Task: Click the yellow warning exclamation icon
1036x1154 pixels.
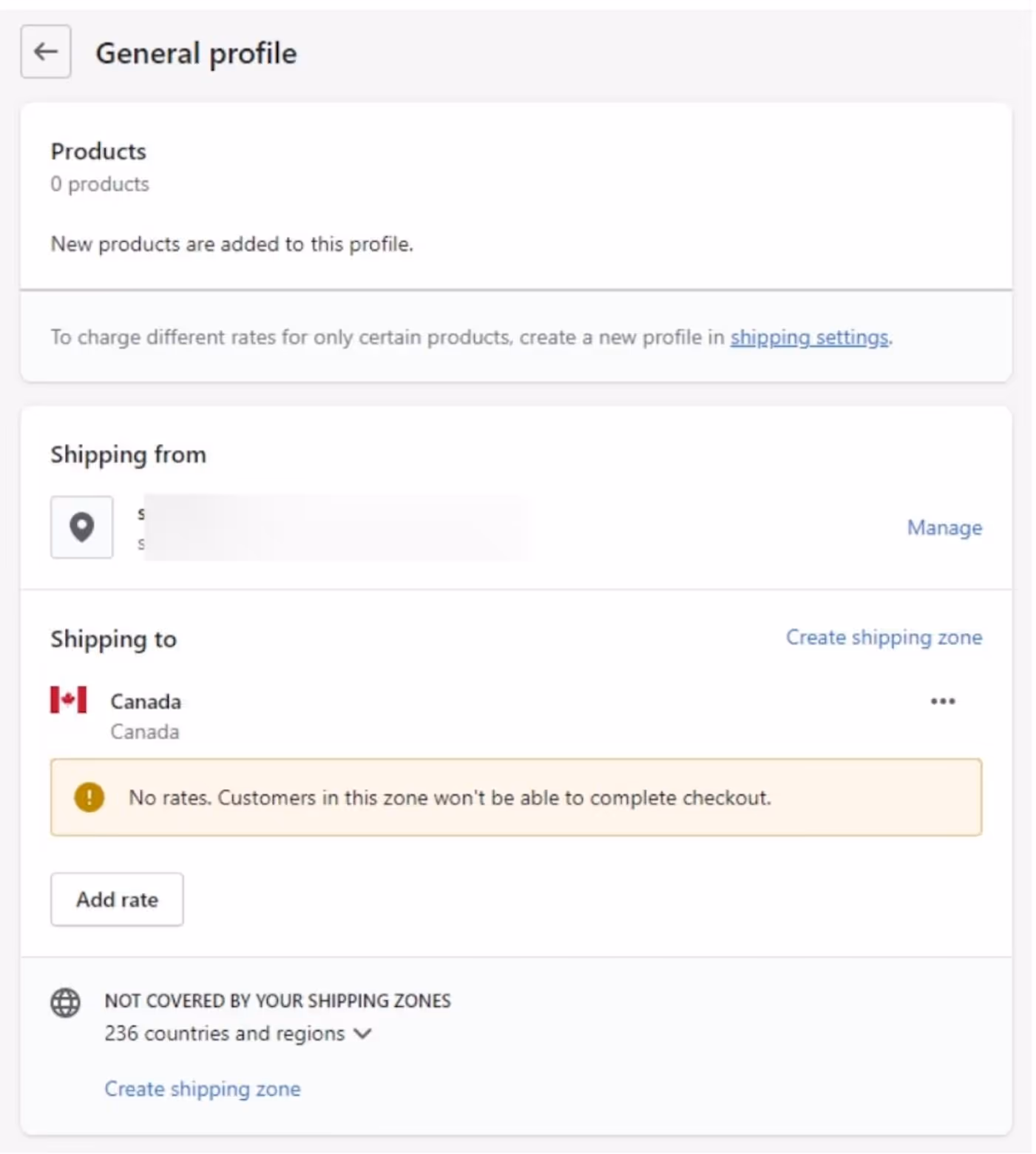Action: pos(89,797)
